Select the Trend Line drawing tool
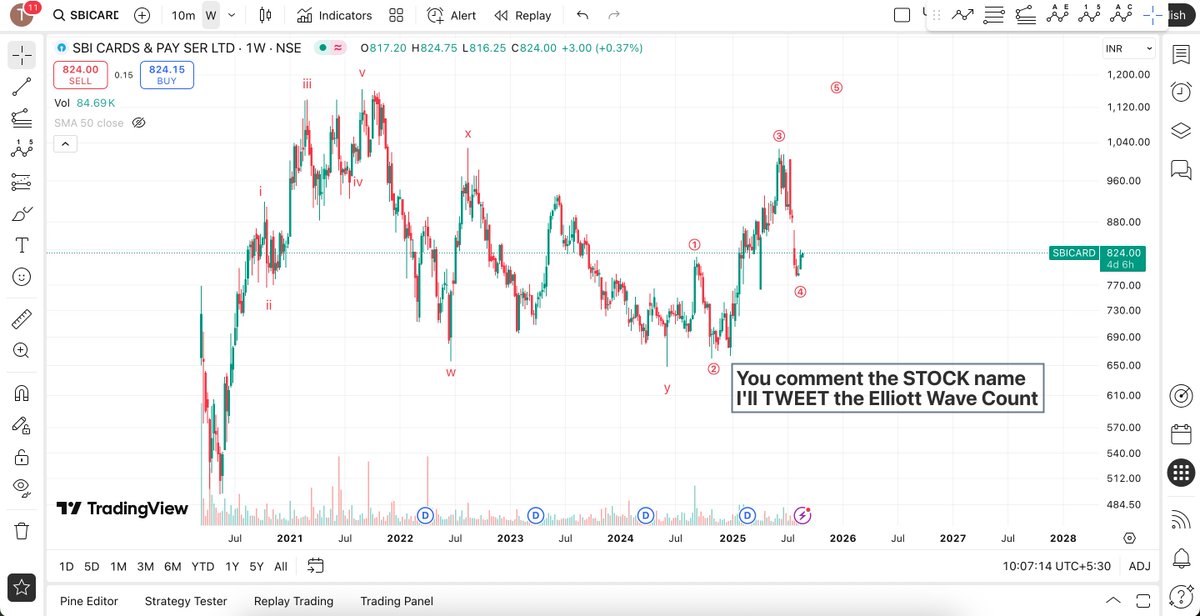Screen dimensions: 1200x616 22,87
